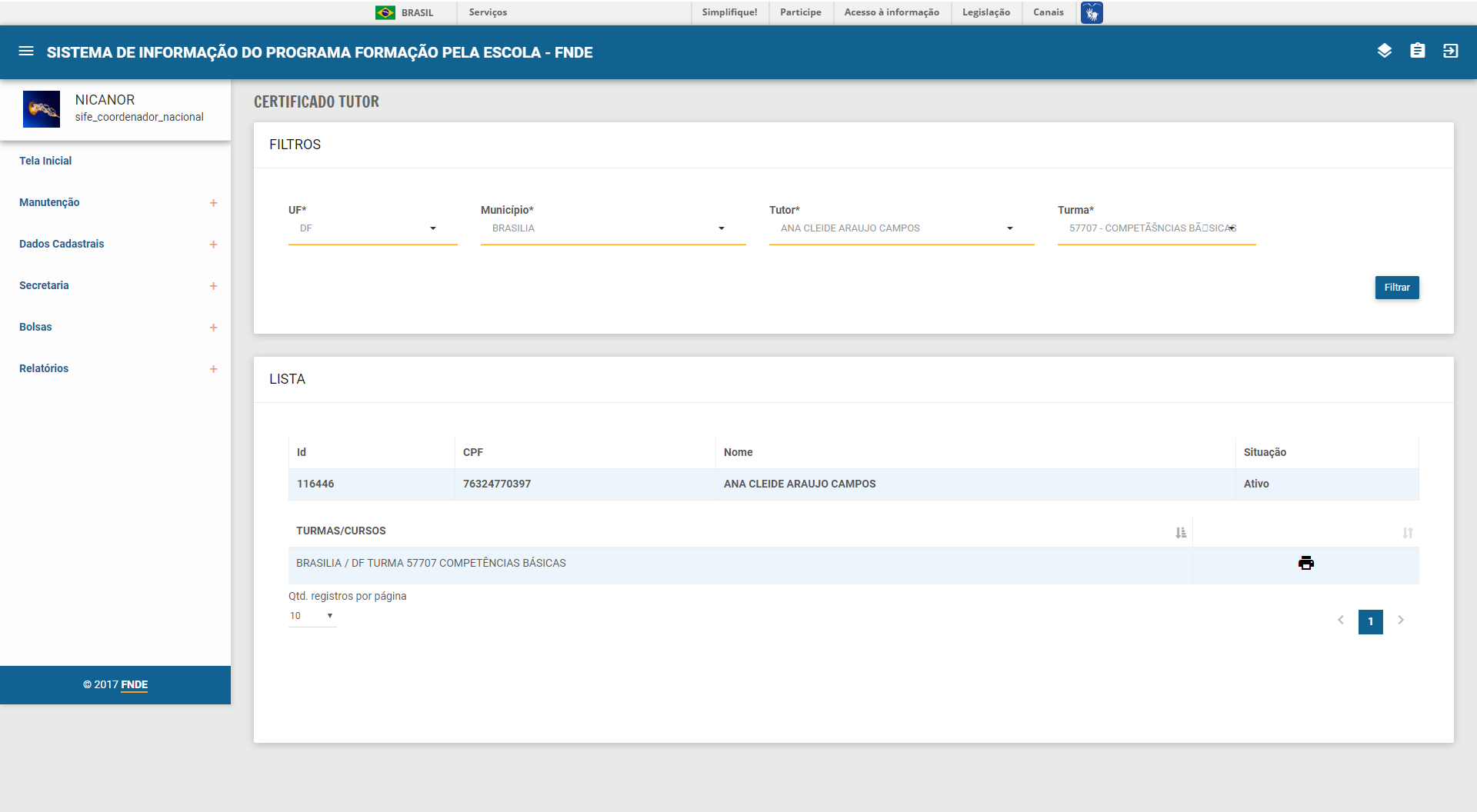Open Acesso à informação in top bar
Screen dimensions: 1477x812
[891, 12]
